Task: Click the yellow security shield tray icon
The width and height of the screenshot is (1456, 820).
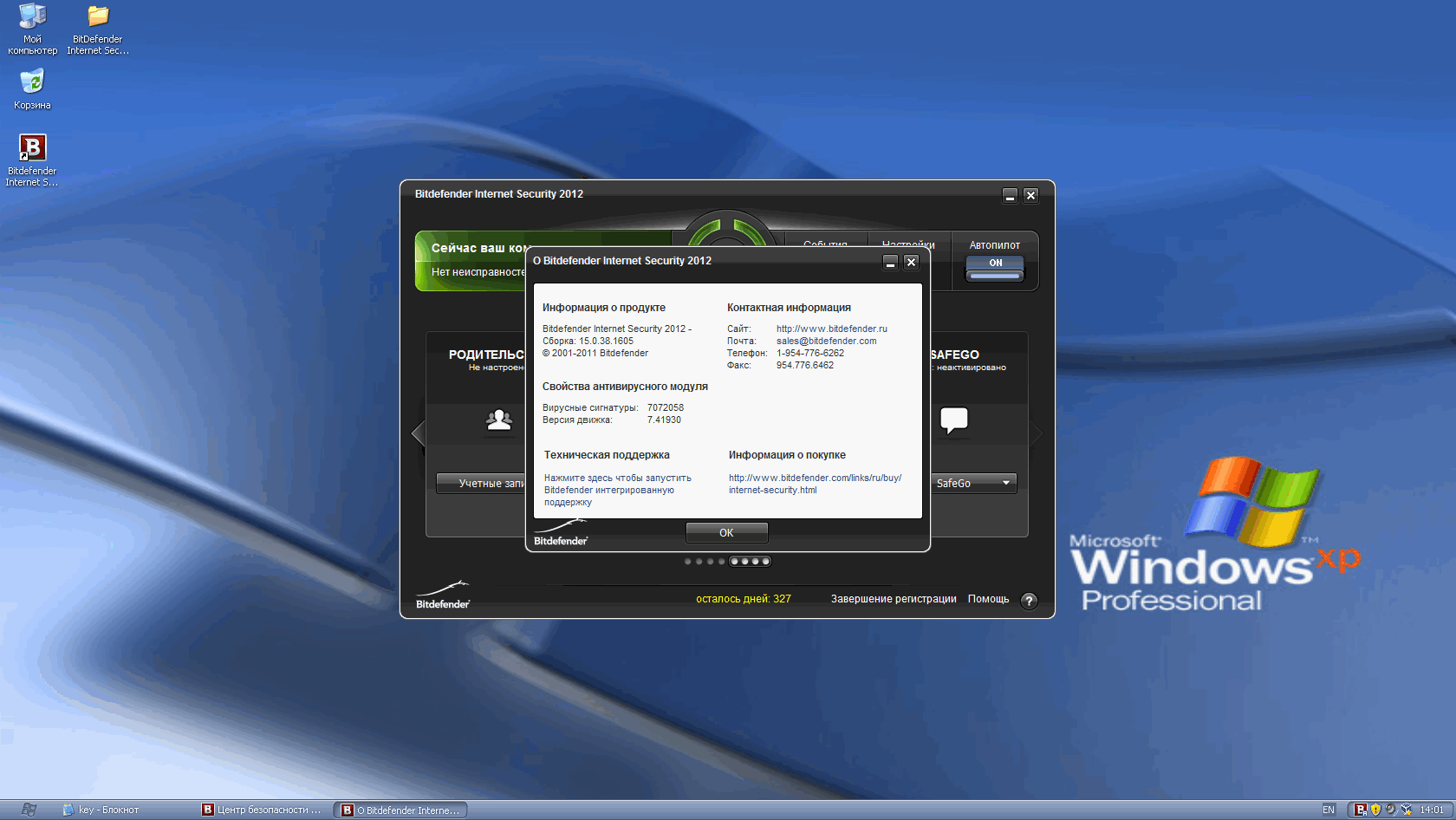Action: coord(1375,810)
